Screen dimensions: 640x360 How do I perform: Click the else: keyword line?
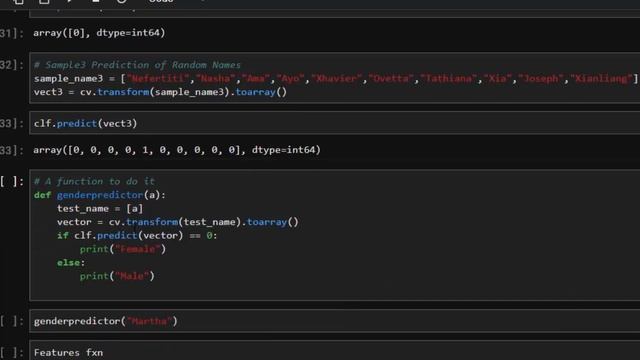(x=71, y=262)
